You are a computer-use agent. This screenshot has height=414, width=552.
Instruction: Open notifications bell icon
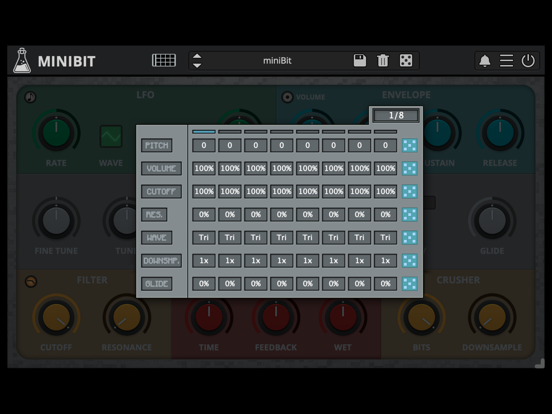coord(485,61)
